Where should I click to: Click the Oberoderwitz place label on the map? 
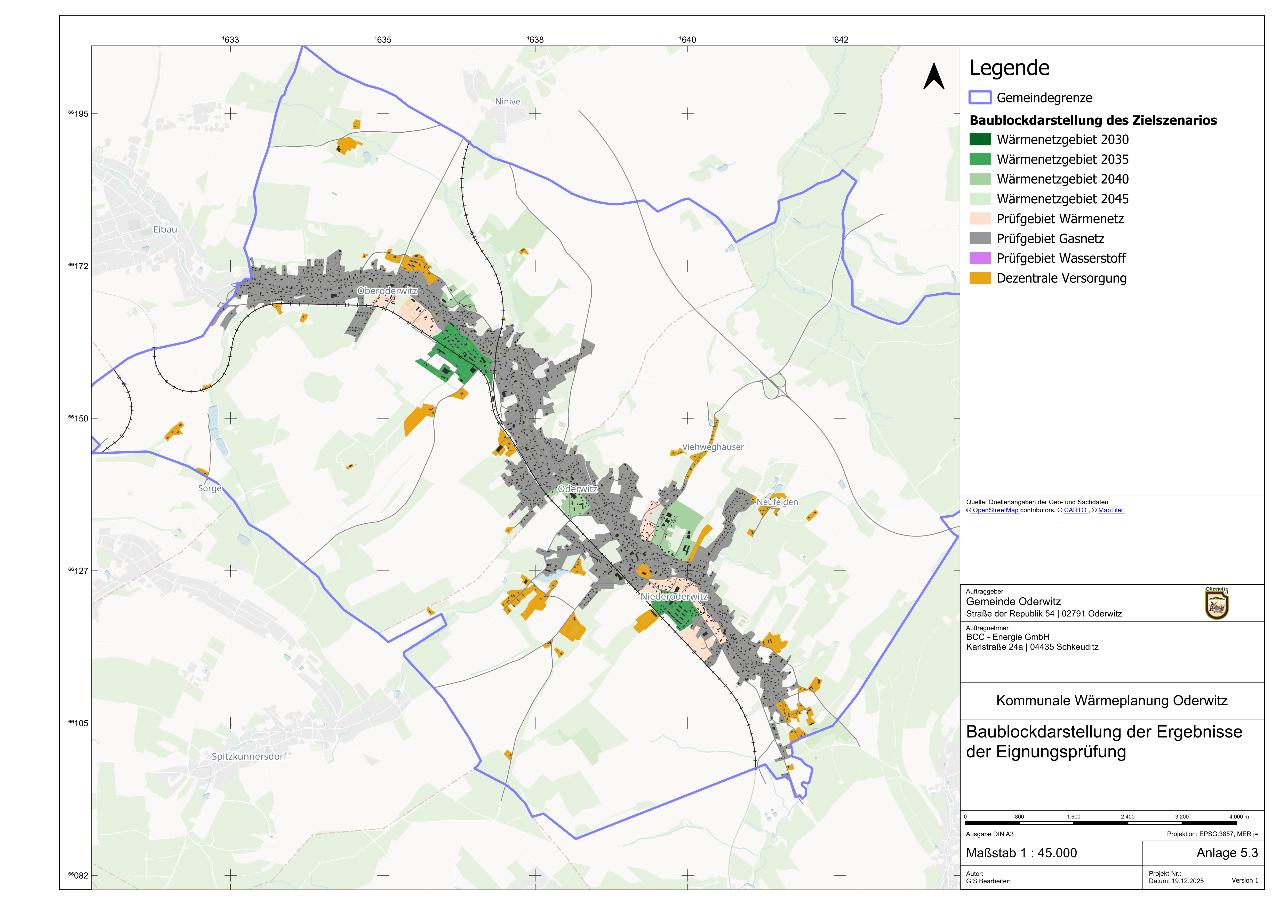tap(386, 290)
